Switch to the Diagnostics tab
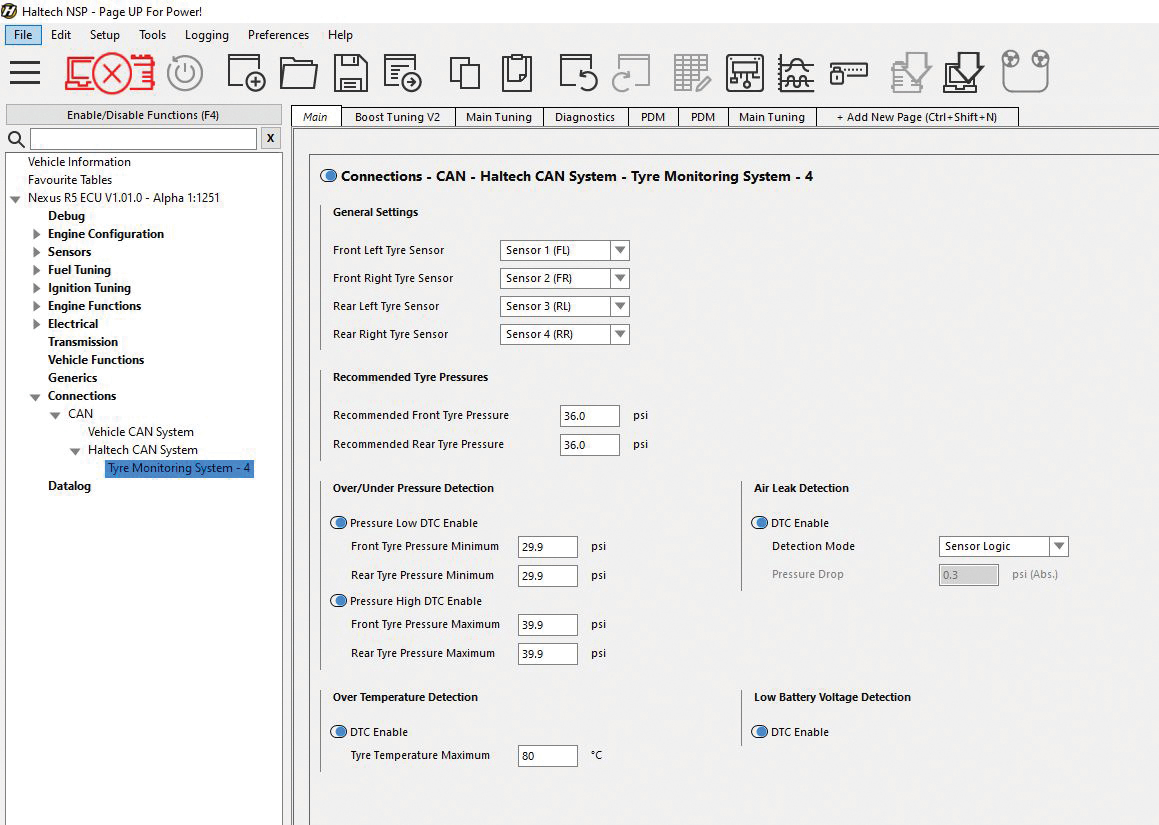 click(585, 117)
